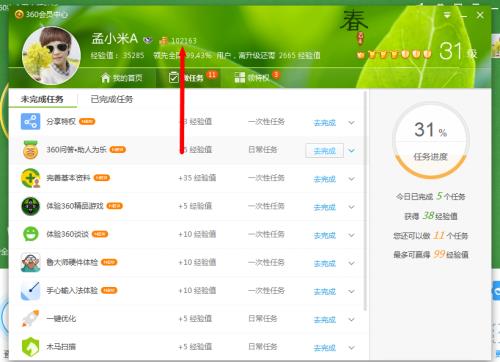Viewport: 500px width, 362px height.
Task: Click the gold coin icon beside 102163
Action: [163, 41]
